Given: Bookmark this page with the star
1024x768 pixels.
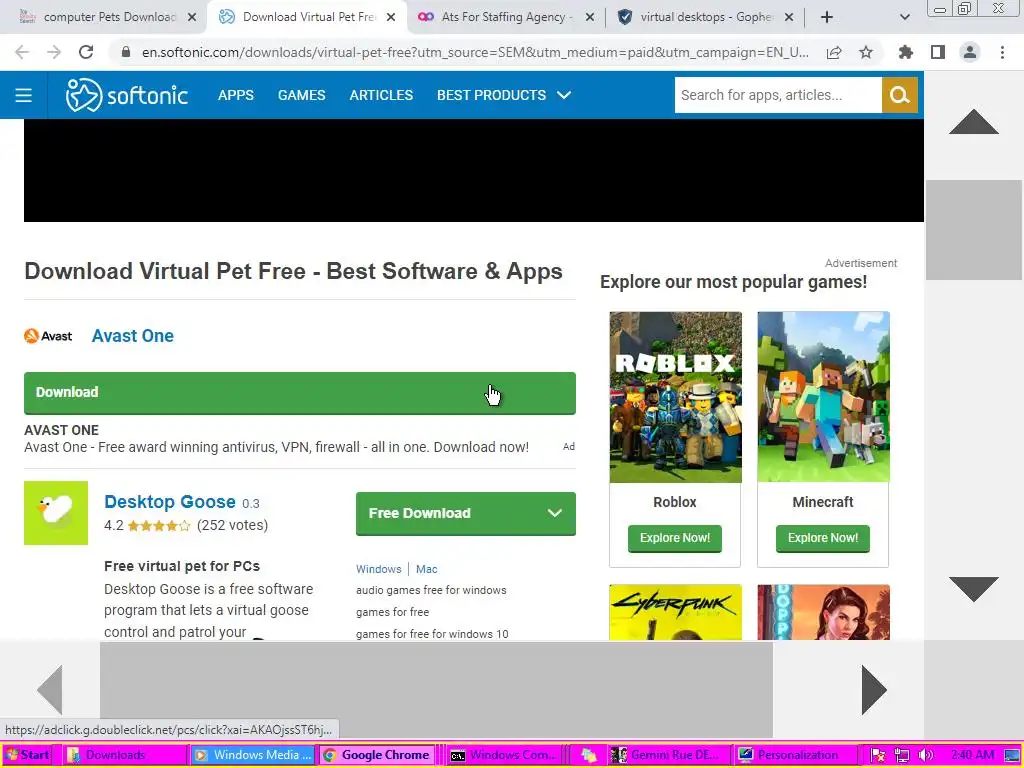Looking at the screenshot, I should 866,52.
